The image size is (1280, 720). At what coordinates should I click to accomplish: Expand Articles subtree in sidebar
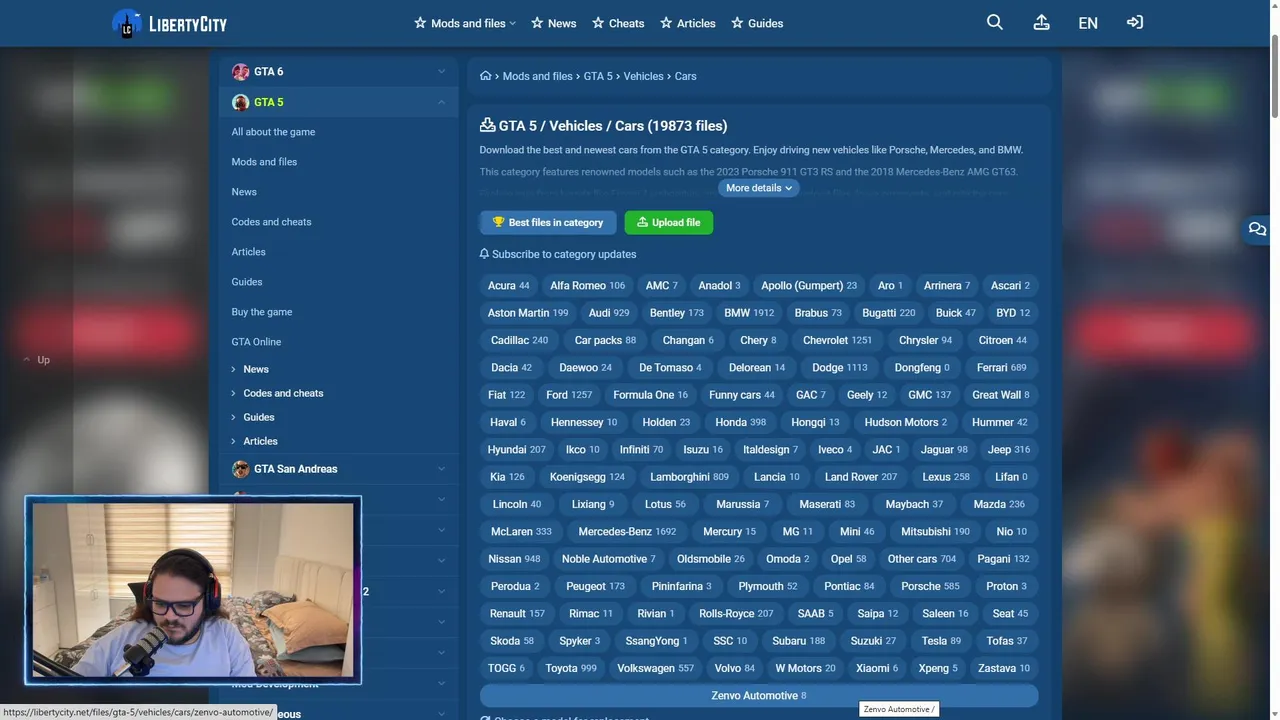[233, 441]
